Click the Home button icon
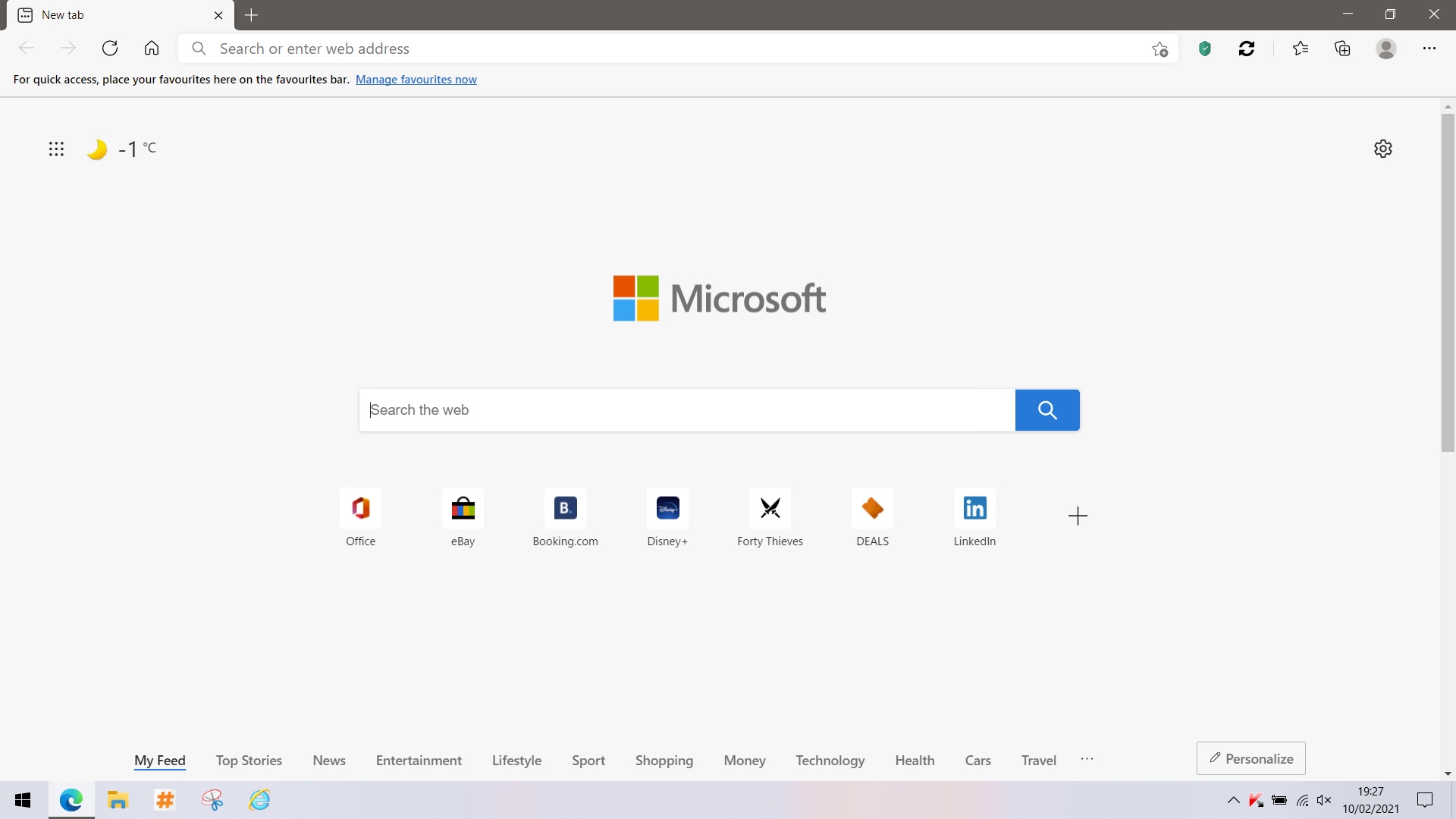 (x=152, y=49)
